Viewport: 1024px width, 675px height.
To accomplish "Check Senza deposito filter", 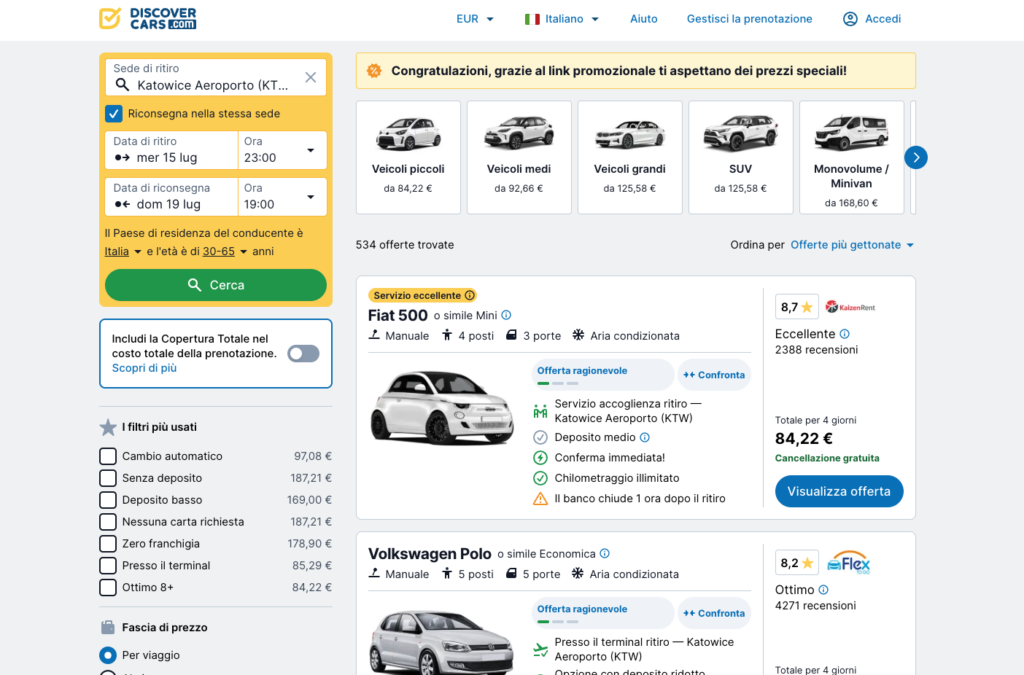I will (x=108, y=478).
